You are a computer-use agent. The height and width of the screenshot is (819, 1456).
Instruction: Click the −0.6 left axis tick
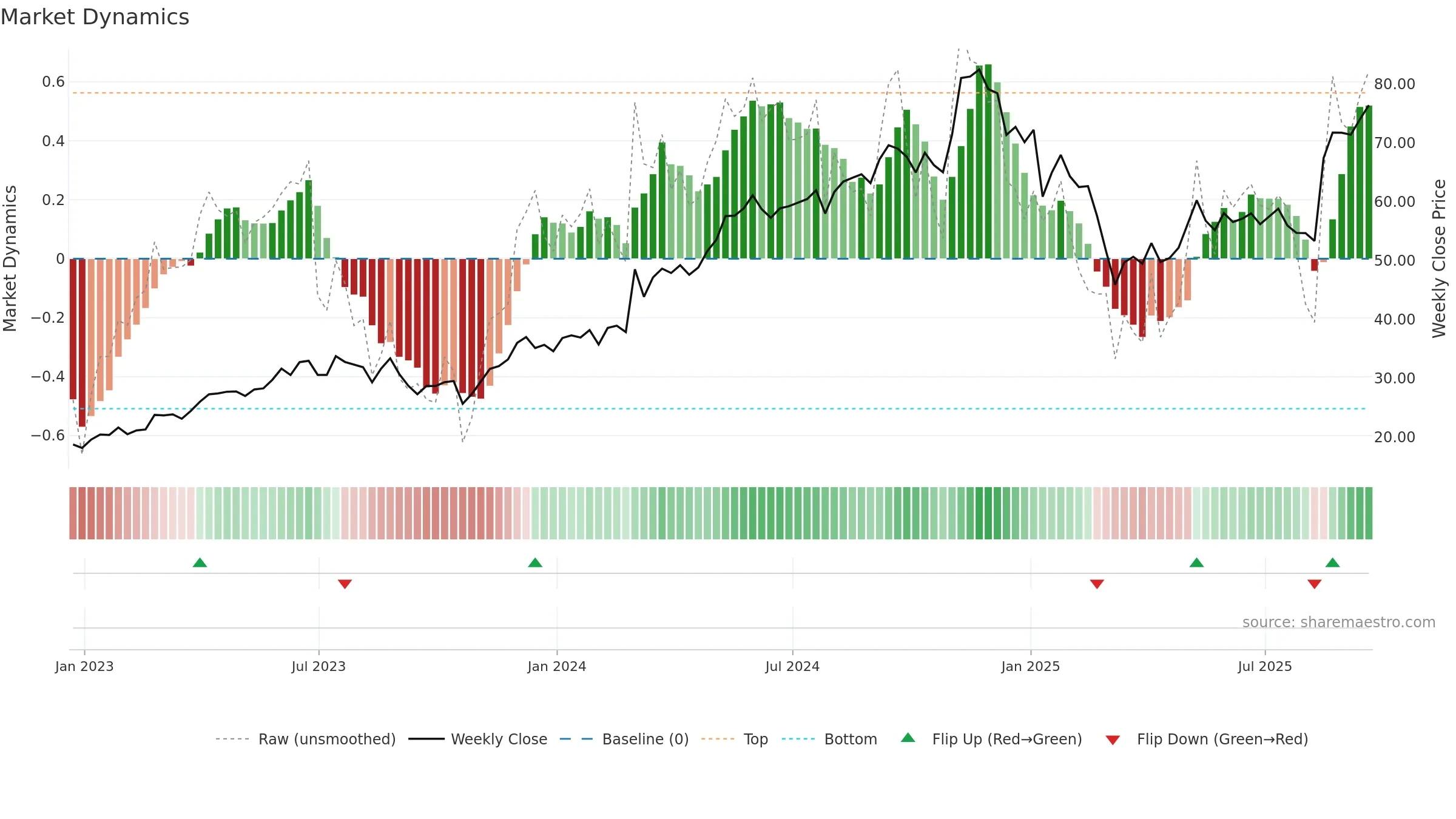tap(48, 435)
